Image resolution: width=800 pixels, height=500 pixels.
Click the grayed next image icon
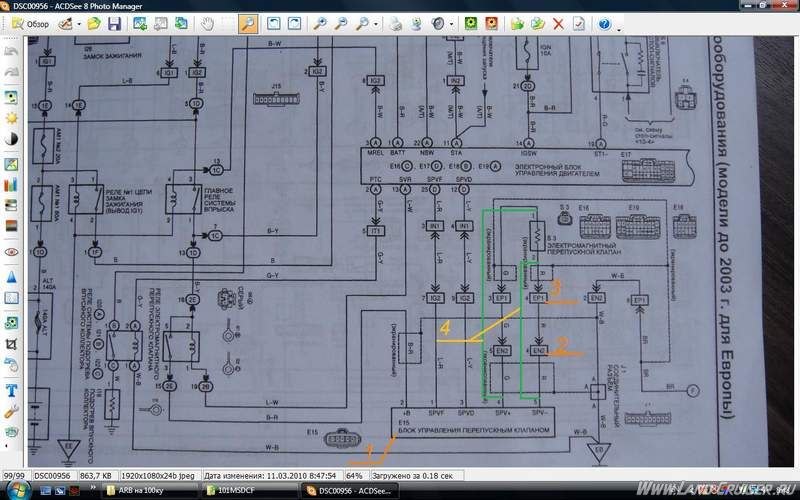coord(161,24)
